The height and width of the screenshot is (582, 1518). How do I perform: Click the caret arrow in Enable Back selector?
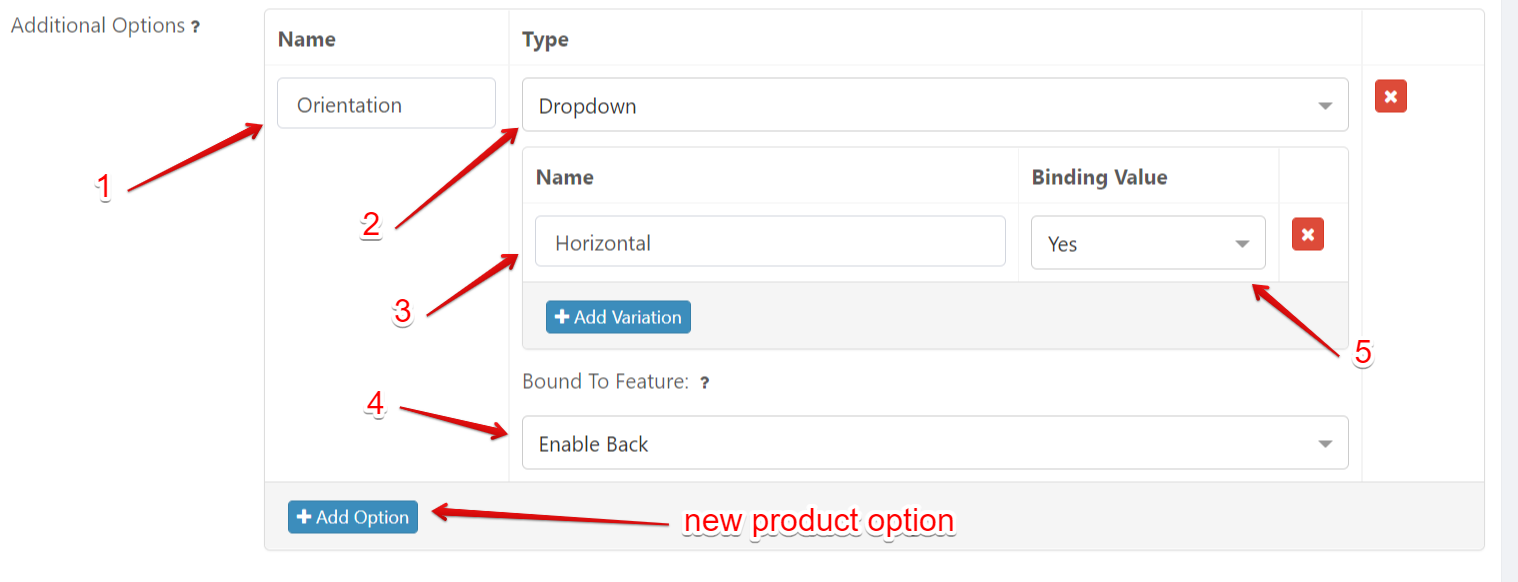tap(1325, 444)
